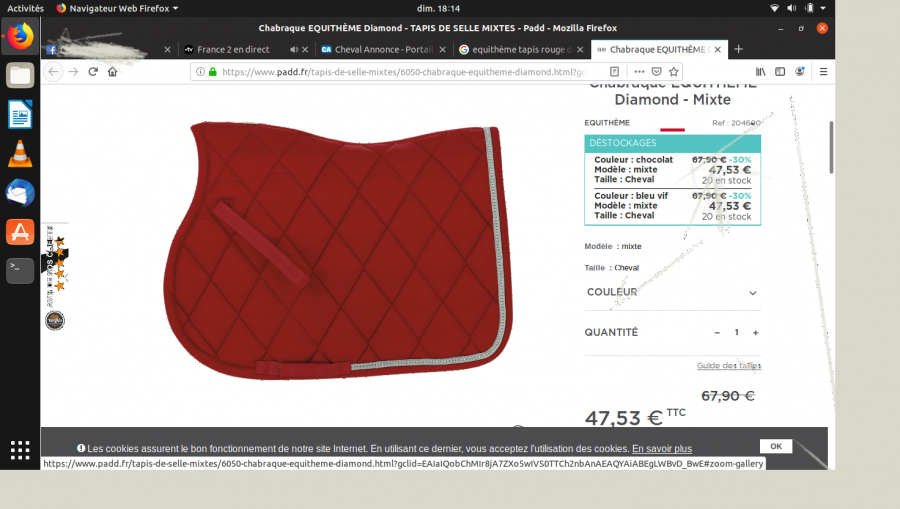Reload the page with the refresh icon
This screenshot has height=509, width=900.
[x=93, y=72]
